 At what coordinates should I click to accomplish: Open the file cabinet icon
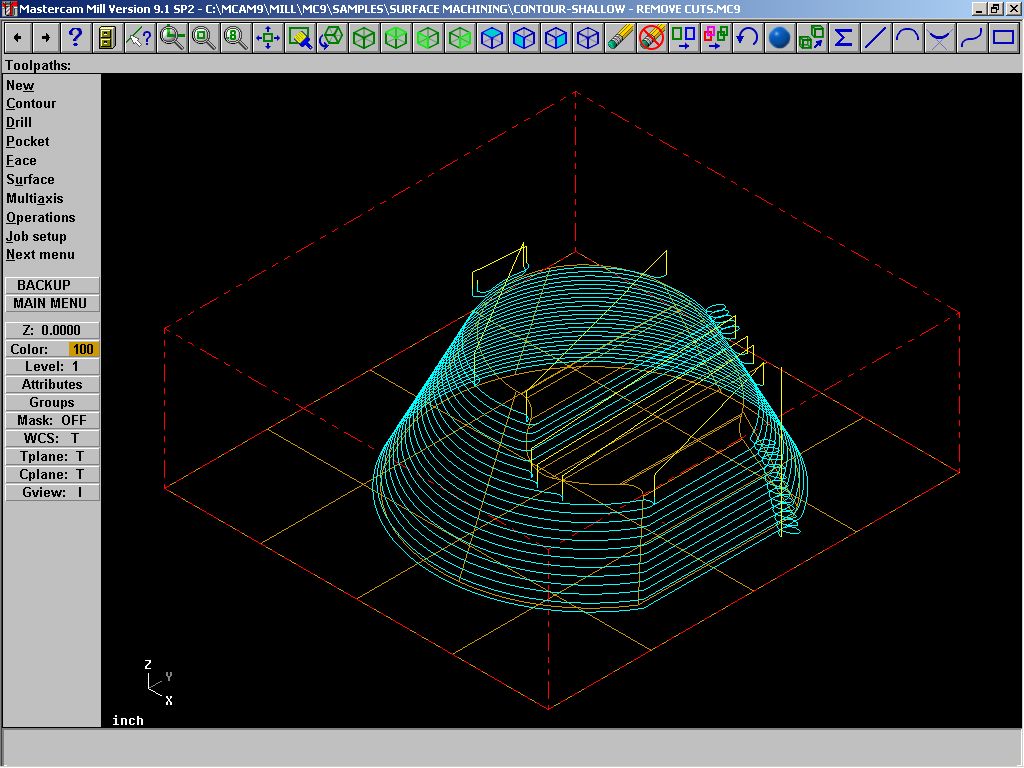point(107,38)
